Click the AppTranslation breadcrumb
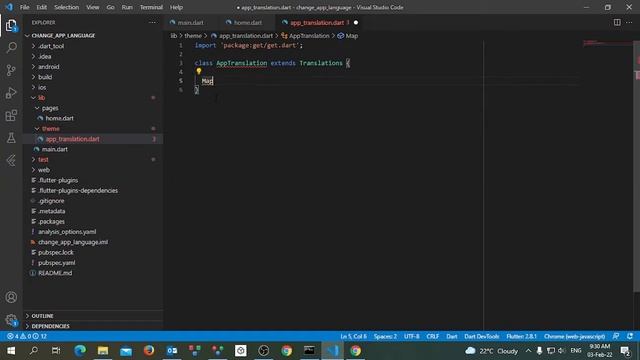Image resolution: width=640 pixels, height=360 pixels. (x=309, y=36)
